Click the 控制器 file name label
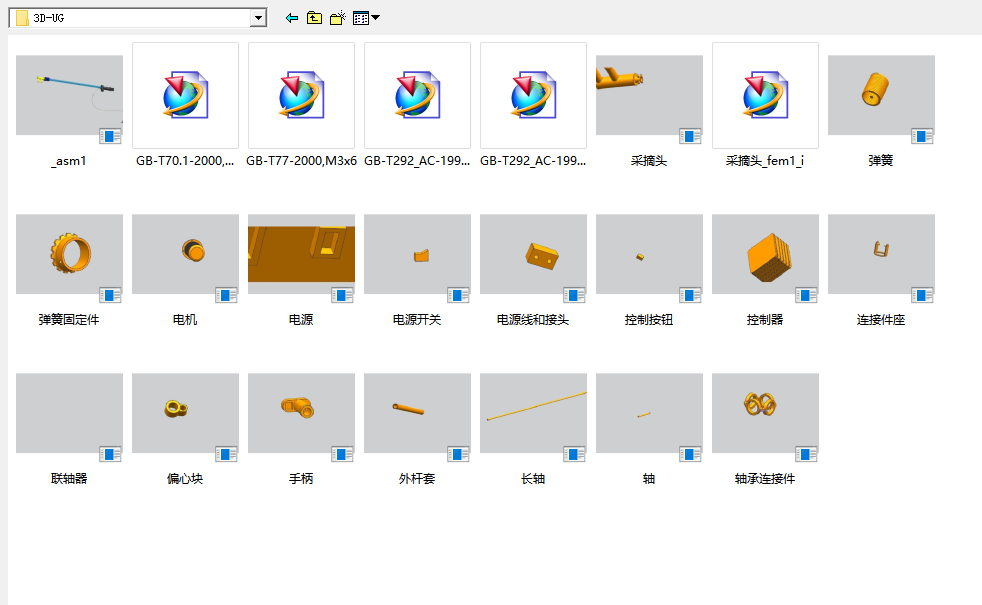The image size is (982, 605). click(765, 320)
